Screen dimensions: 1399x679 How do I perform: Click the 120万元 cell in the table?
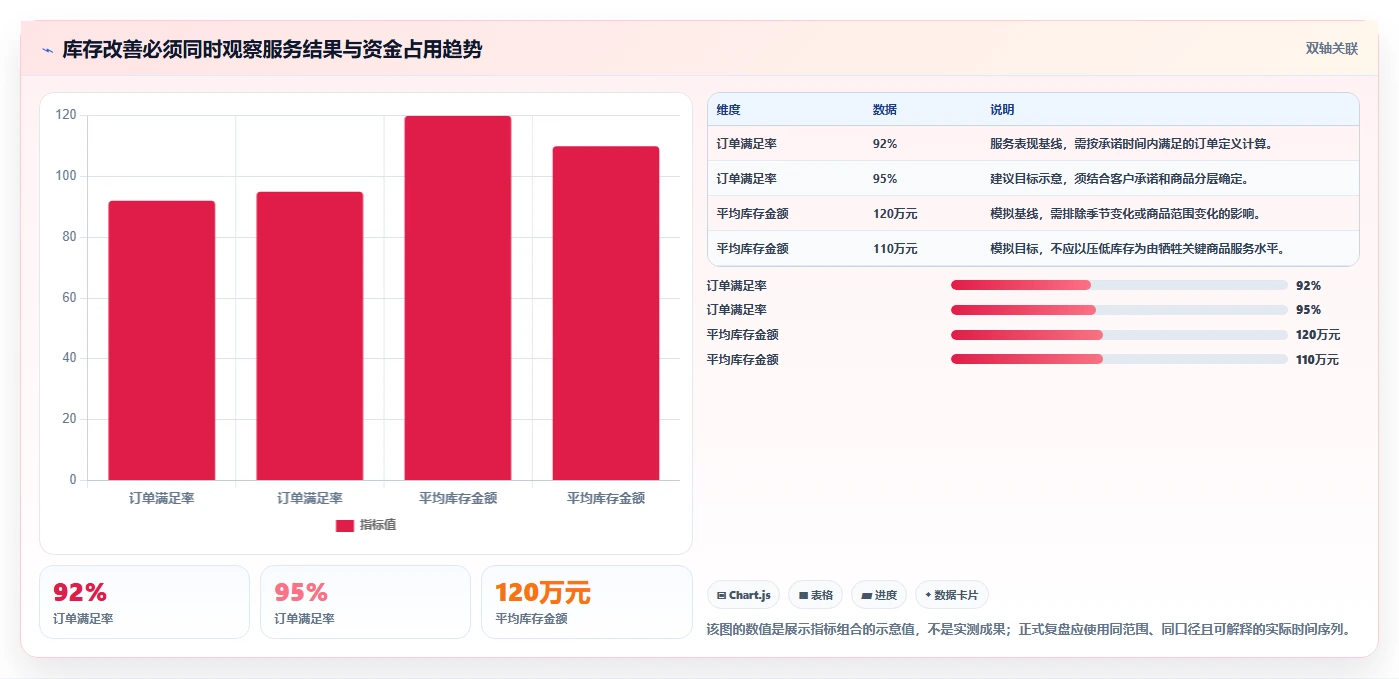(895, 214)
